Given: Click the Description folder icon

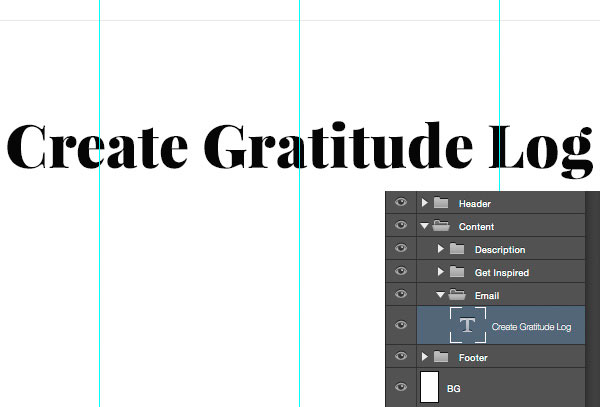Looking at the screenshot, I should pyautogui.click(x=457, y=249).
